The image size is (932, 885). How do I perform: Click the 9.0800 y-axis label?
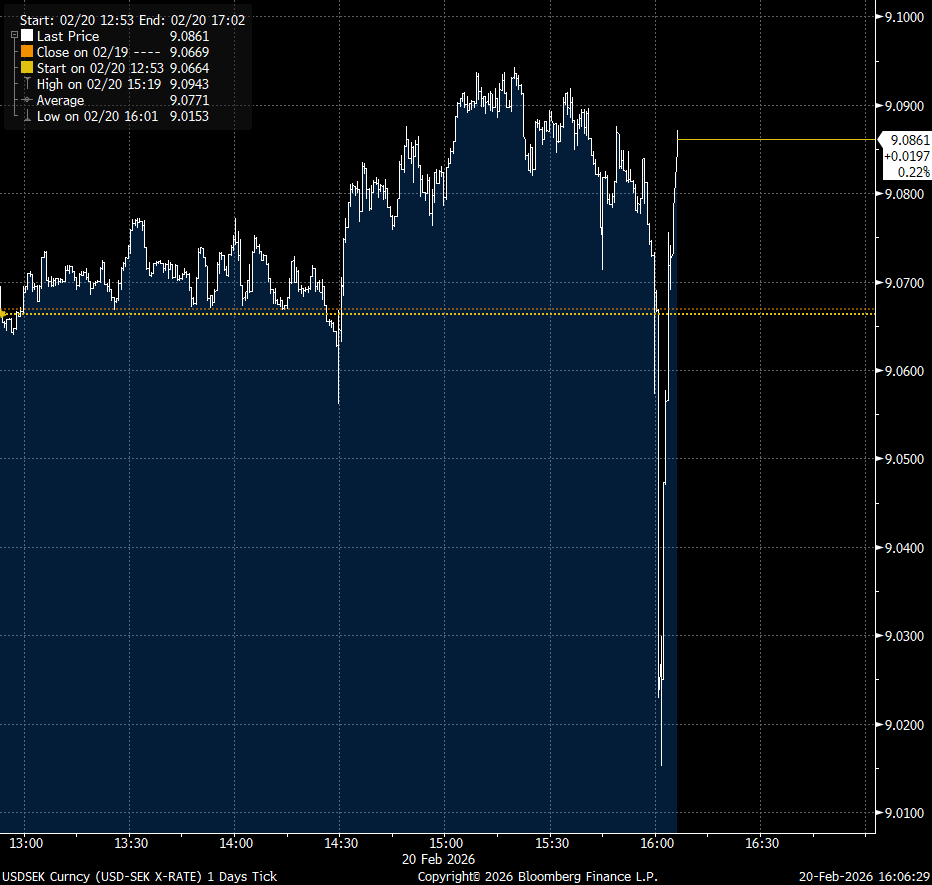[904, 194]
